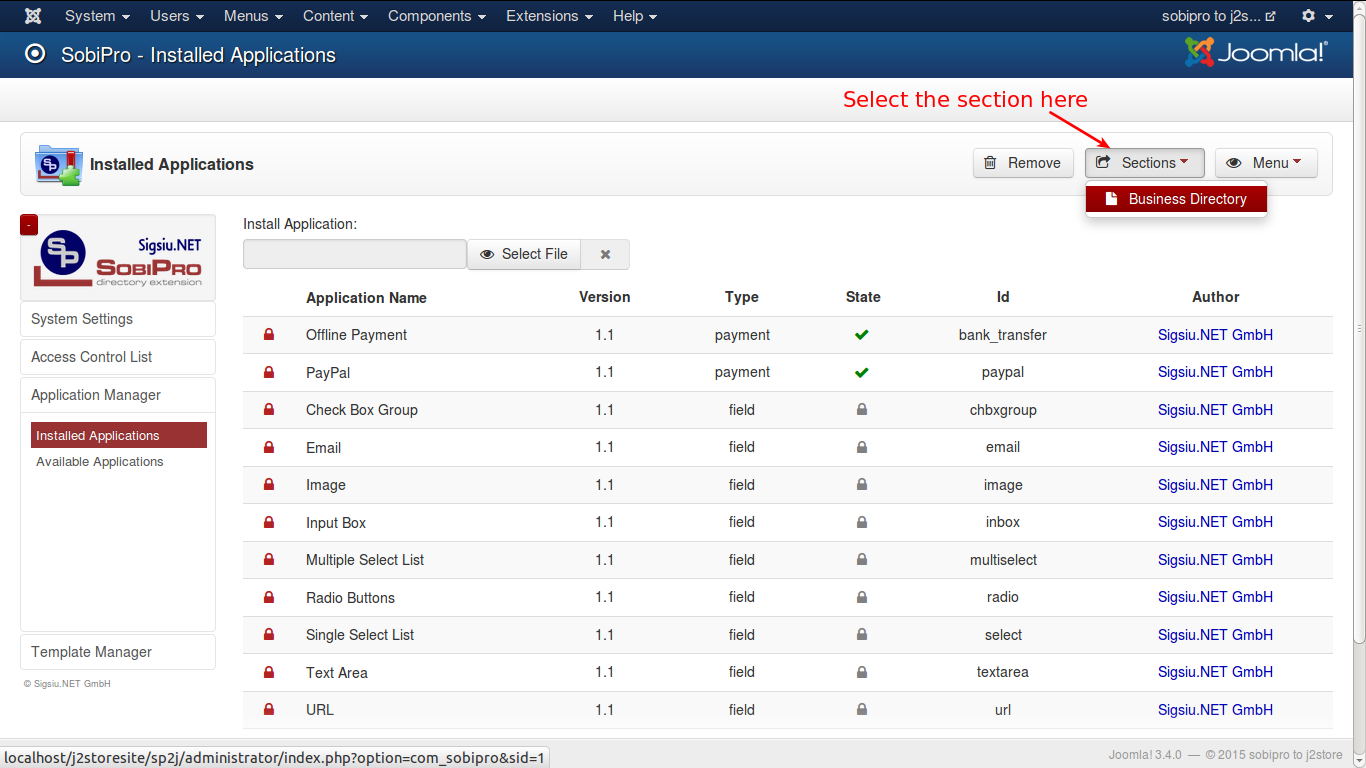Open the Users dropdown menu
1366x768 pixels.
177,16
